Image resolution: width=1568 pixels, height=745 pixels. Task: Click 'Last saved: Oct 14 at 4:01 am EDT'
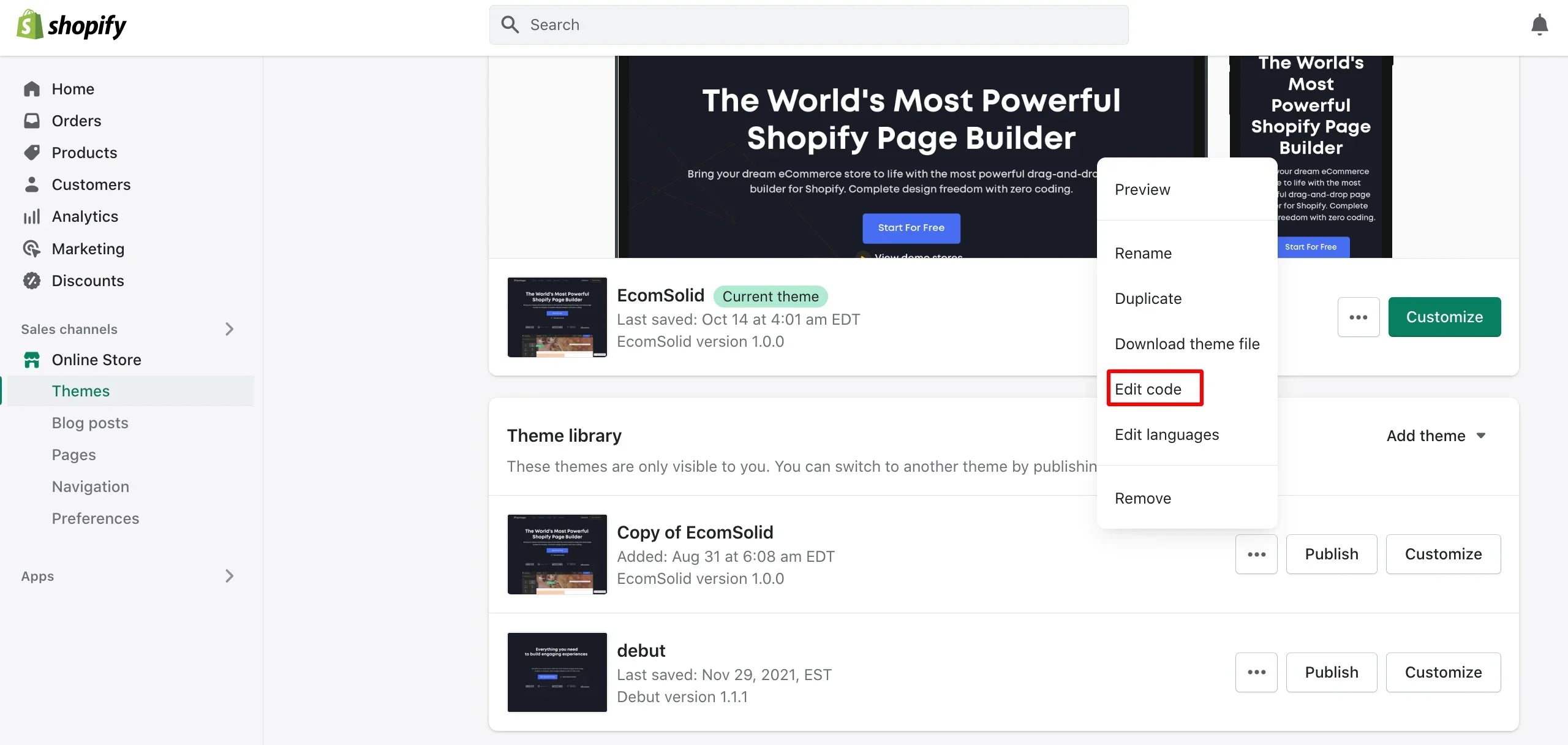click(x=738, y=319)
